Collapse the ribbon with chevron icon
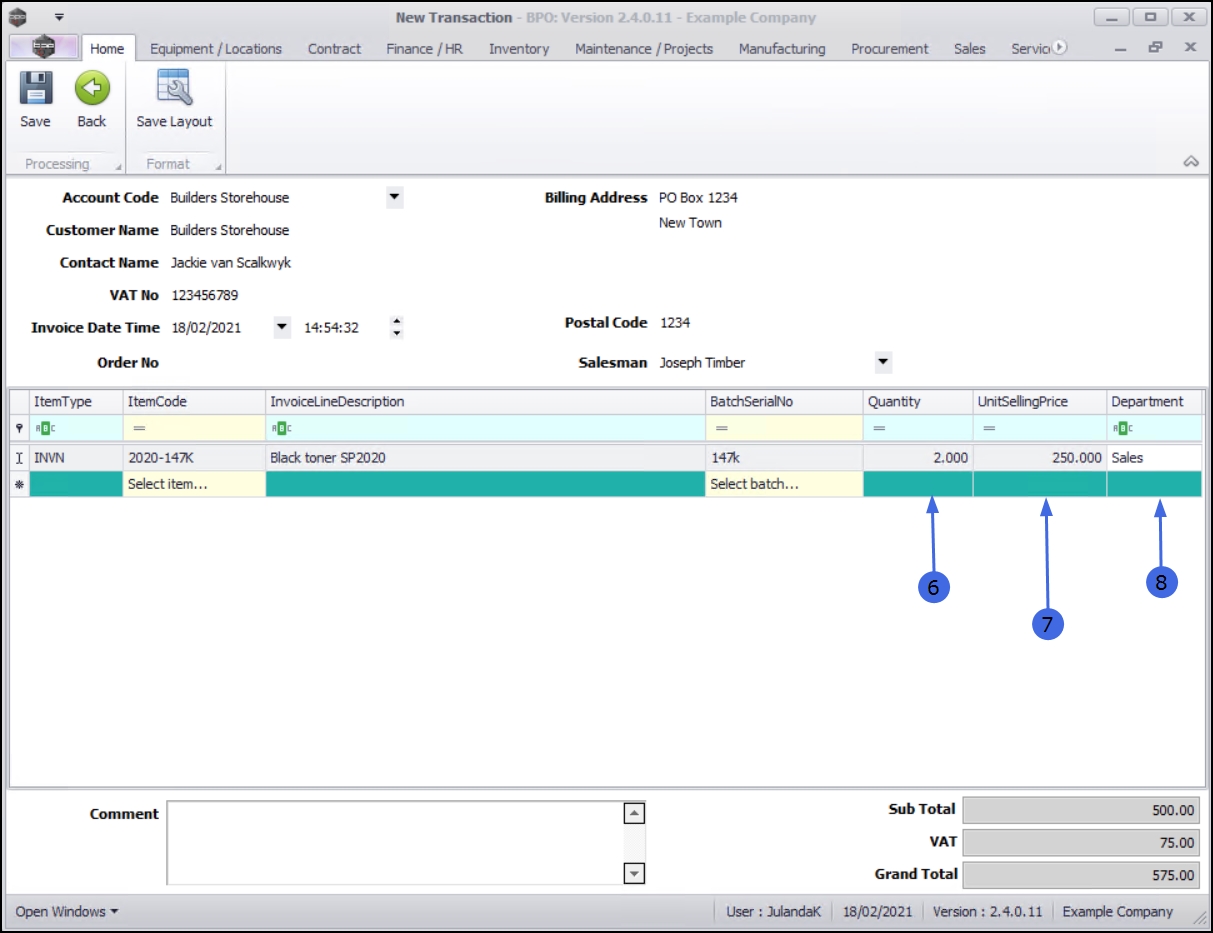This screenshot has width=1213, height=933. (x=1190, y=162)
